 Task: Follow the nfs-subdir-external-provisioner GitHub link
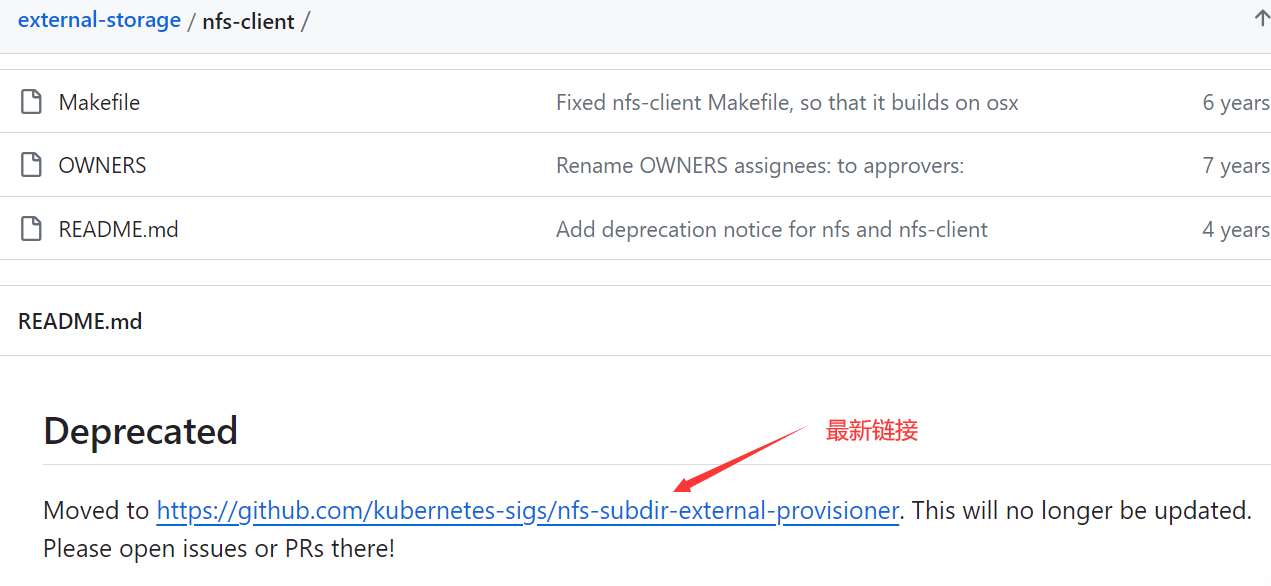click(x=527, y=511)
